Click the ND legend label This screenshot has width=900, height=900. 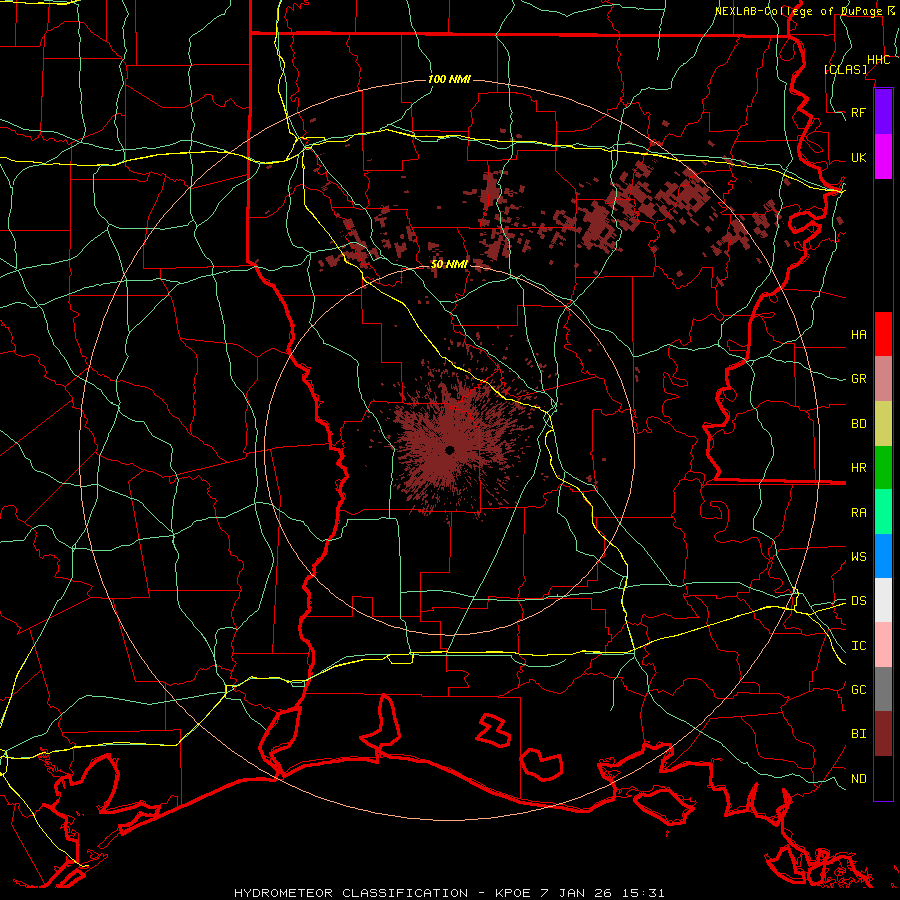858,778
